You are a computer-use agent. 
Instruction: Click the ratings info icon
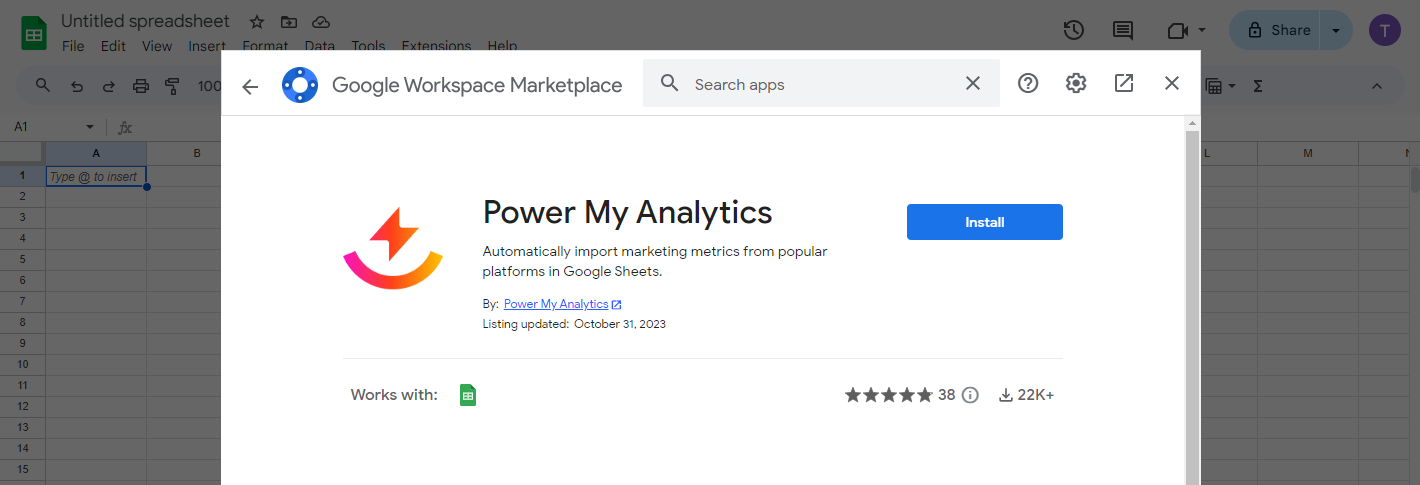coord(970,395)
